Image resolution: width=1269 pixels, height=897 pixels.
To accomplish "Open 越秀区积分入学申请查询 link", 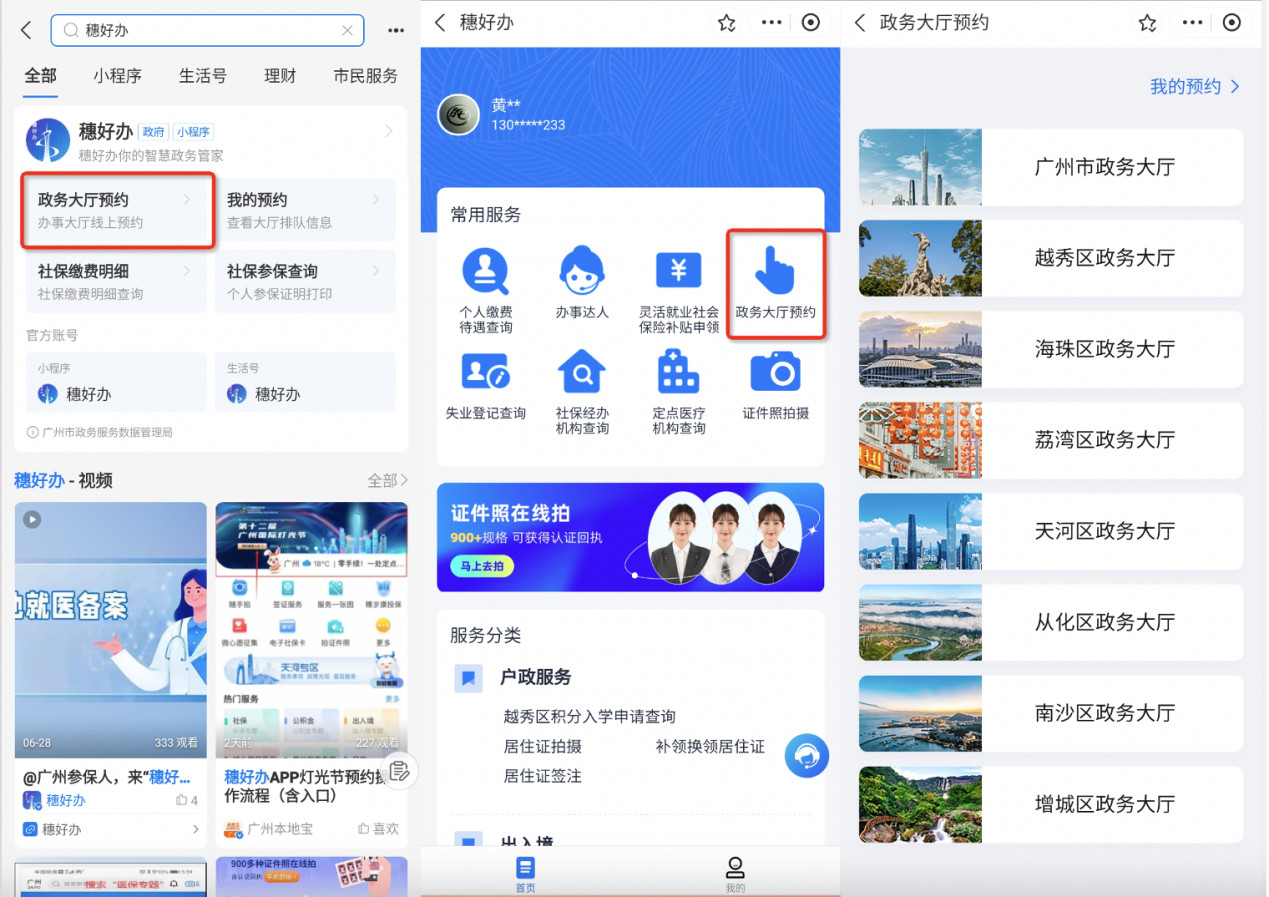I will click(x=590, y=717).
